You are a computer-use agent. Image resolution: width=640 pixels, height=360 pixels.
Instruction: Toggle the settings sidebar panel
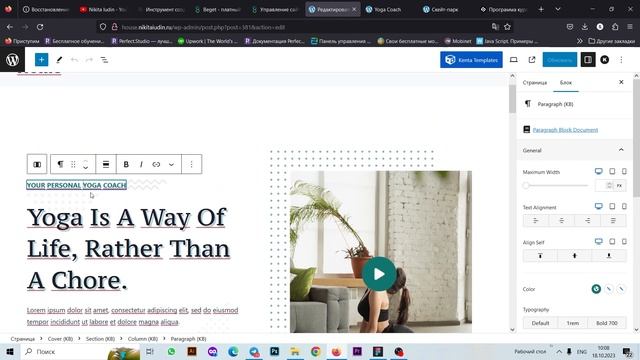click(x=588, y=60)
